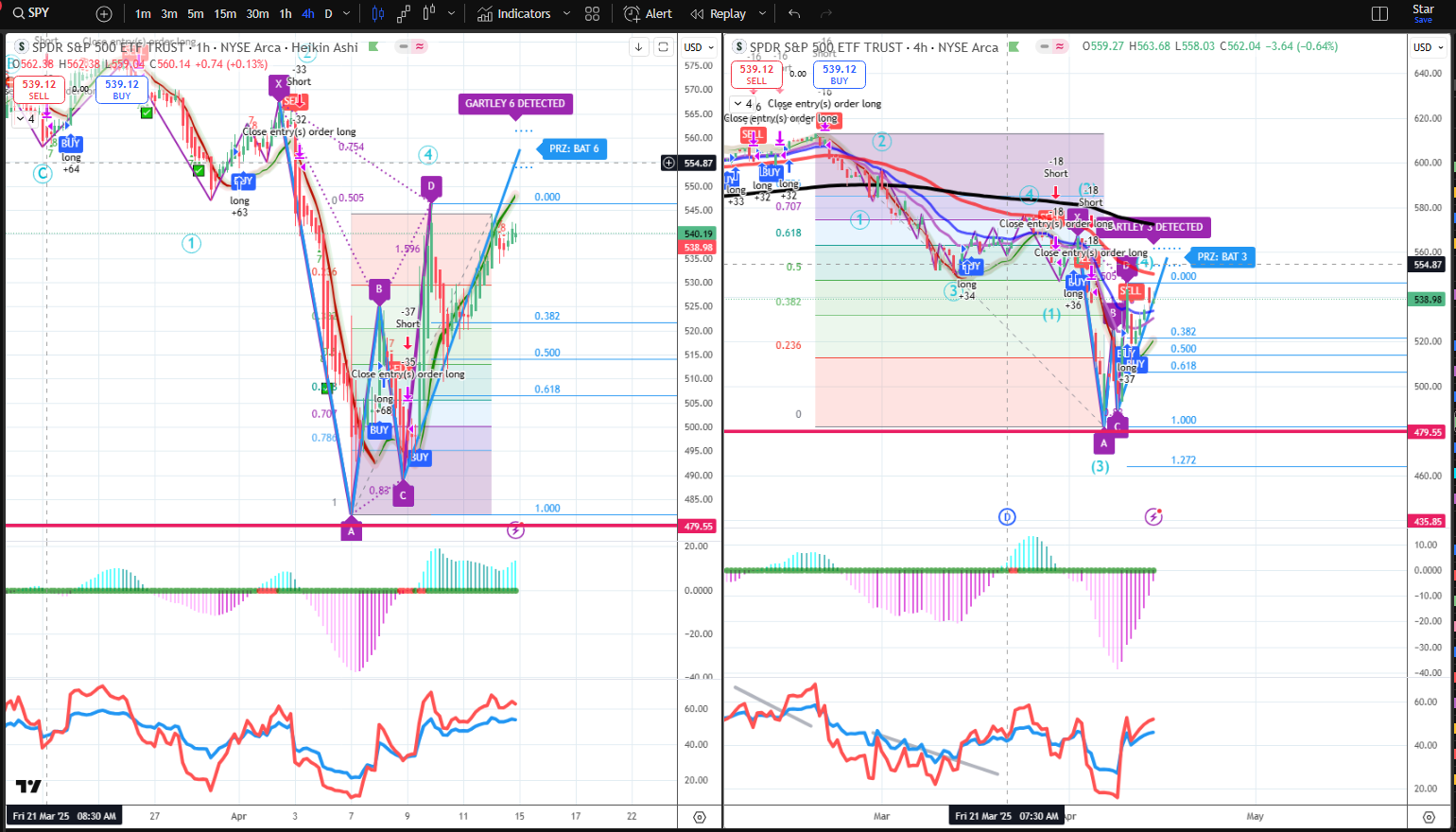Choose the hollow candles chart style icon
This screenshot has height=832, width=1456.
pos(429,13)
